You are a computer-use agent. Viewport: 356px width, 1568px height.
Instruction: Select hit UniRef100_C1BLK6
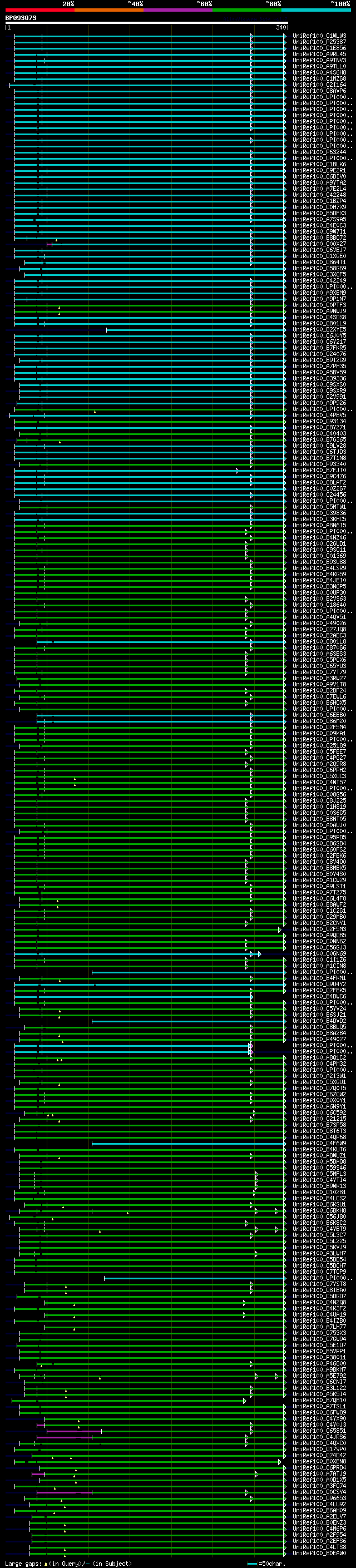click(319, 164)
